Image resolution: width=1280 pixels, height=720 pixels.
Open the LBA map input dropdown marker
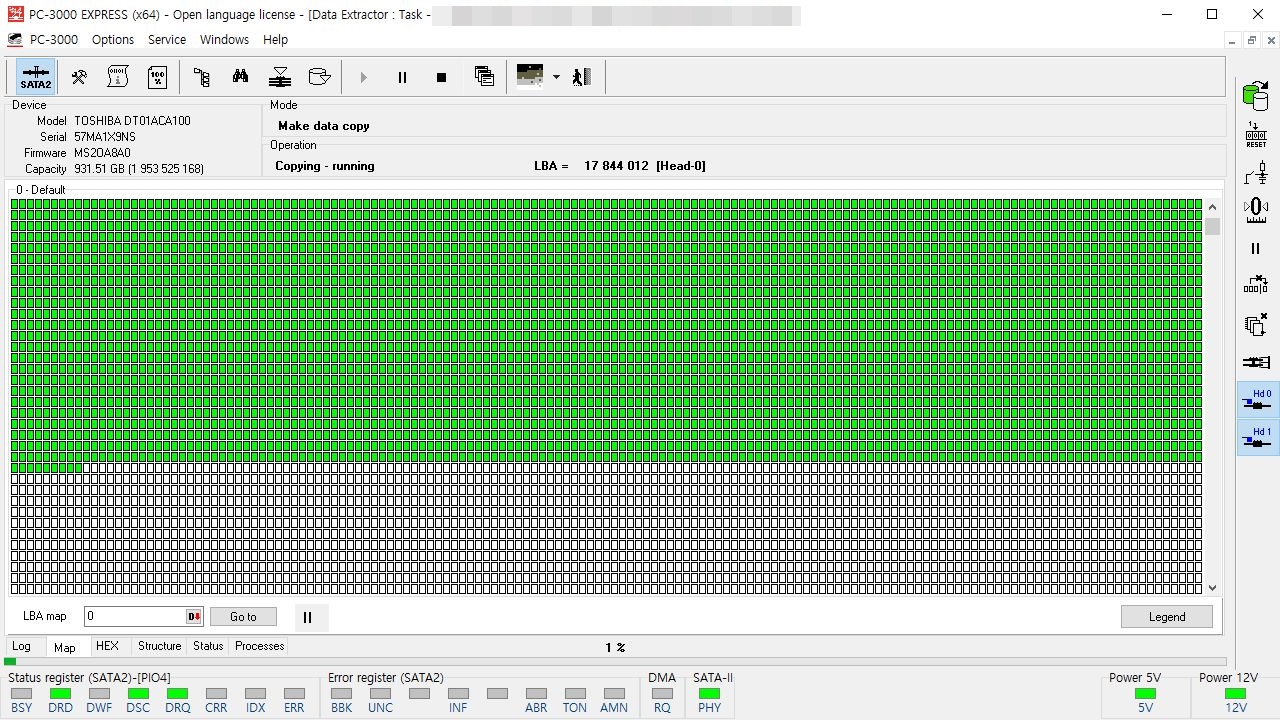(x=194, y=617)
